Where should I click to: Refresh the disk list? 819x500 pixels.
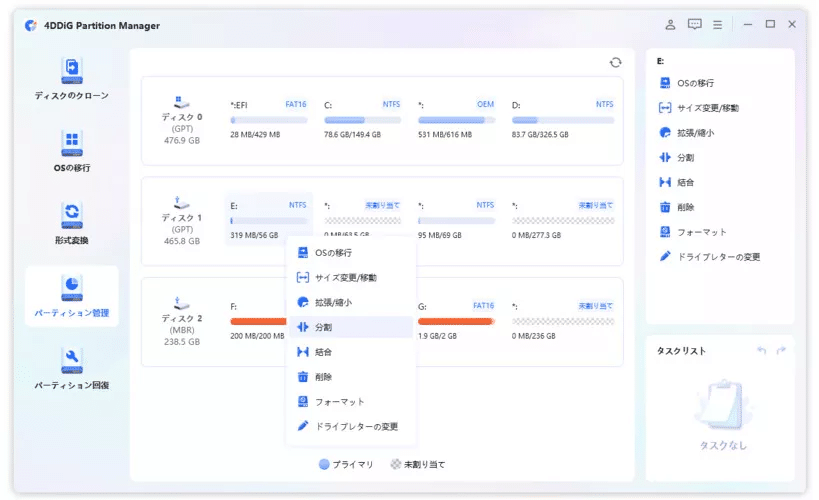tap(615, 63)
